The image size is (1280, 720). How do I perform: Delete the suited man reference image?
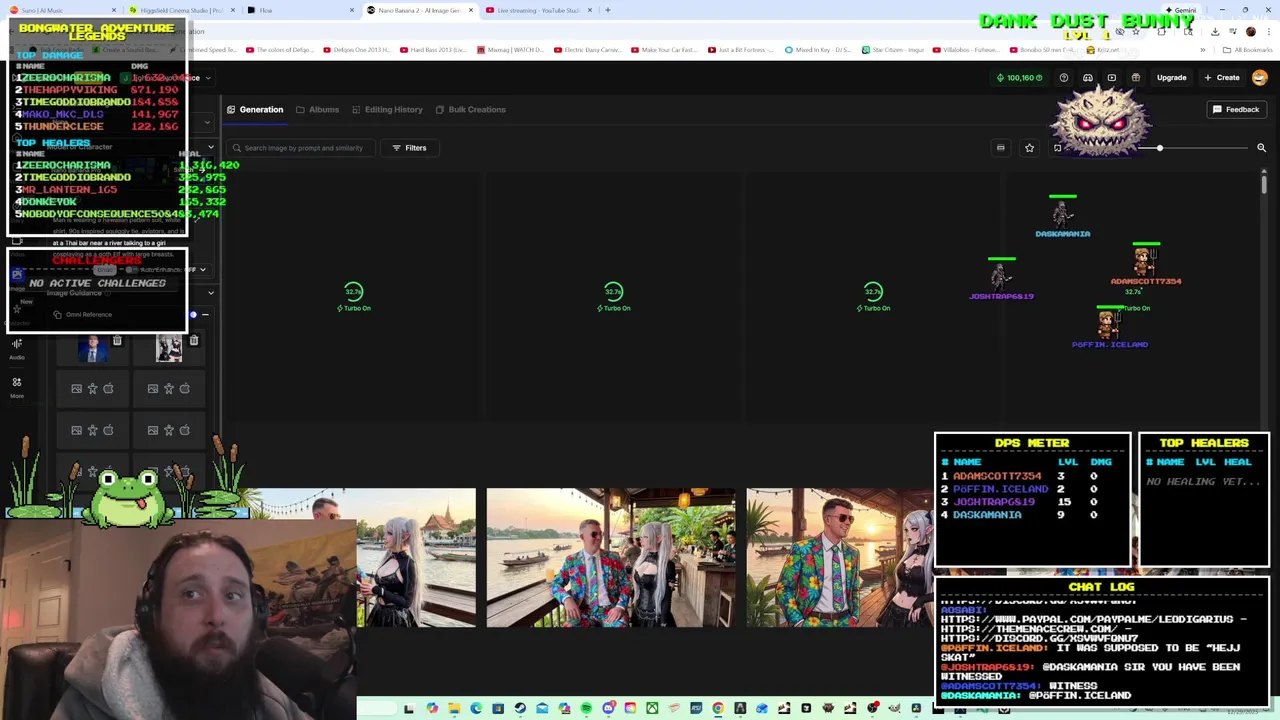tap(117, 341)
